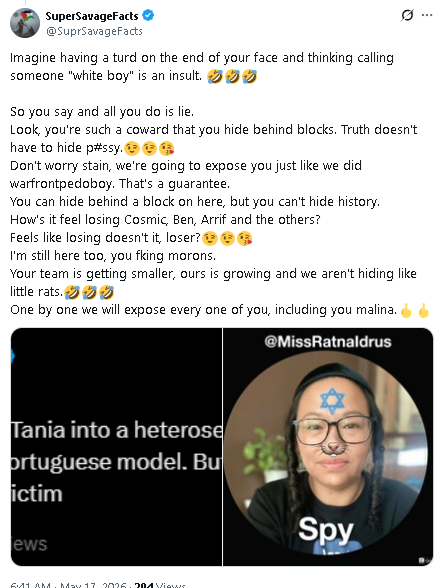439x588 pixels.
Task: Click the small badge in image's bottom-right corner
Action: coord(424,560)
